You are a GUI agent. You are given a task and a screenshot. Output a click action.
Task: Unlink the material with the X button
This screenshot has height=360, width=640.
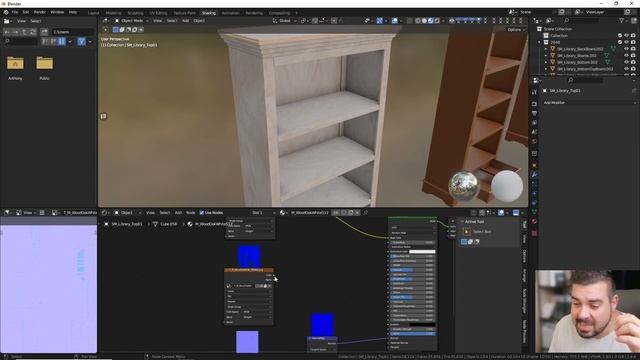[x=358, y=213]
